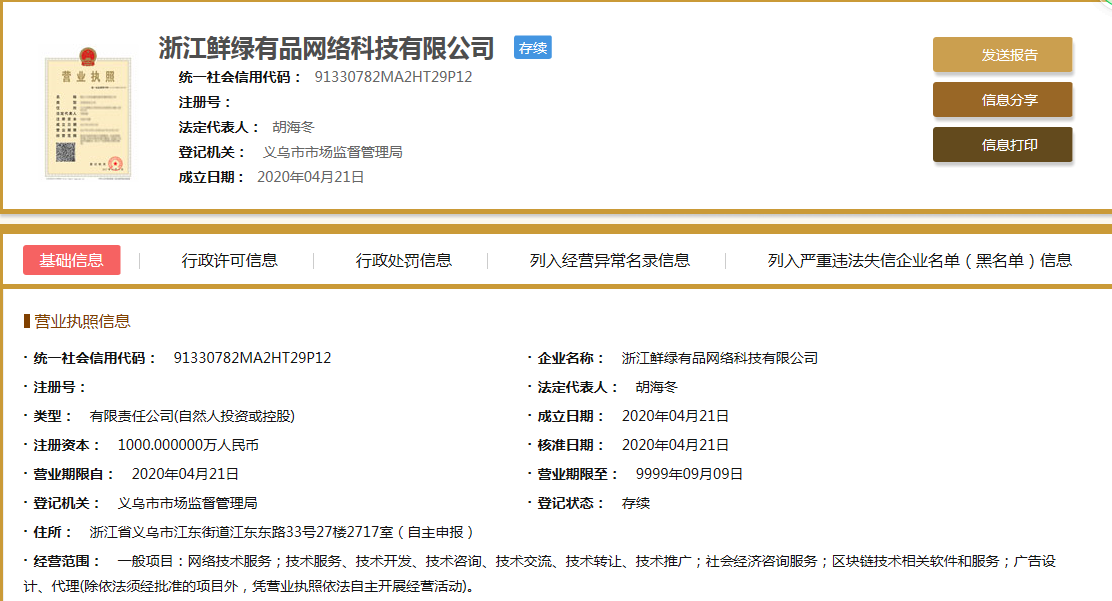Click the 信息打印 button
This screenshot has height=601, width=1112.
point(1002,144)
